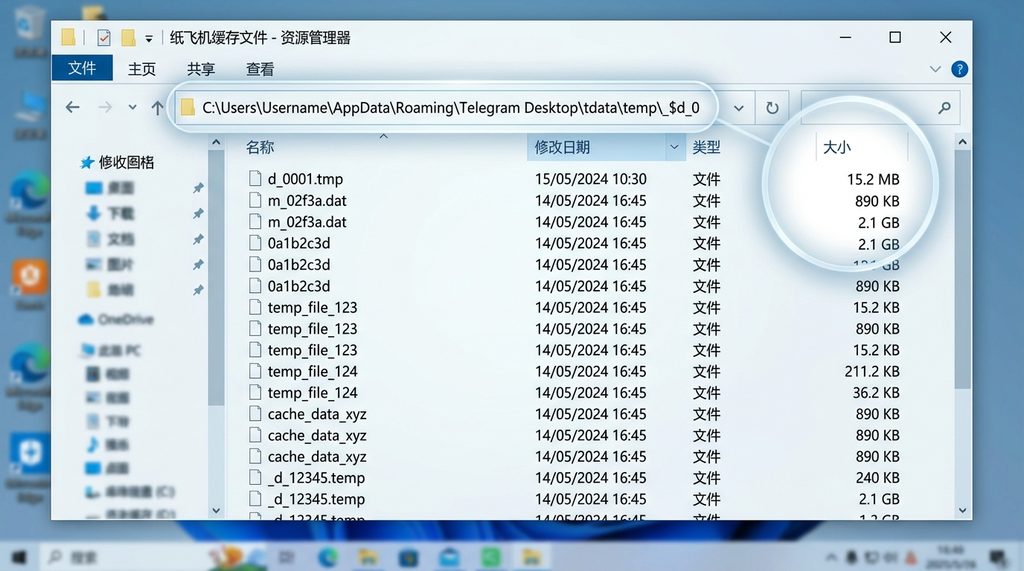Click the Properties checkmark icon in the title bar
The image size is (1024, 571).
(x=103, y=38)
